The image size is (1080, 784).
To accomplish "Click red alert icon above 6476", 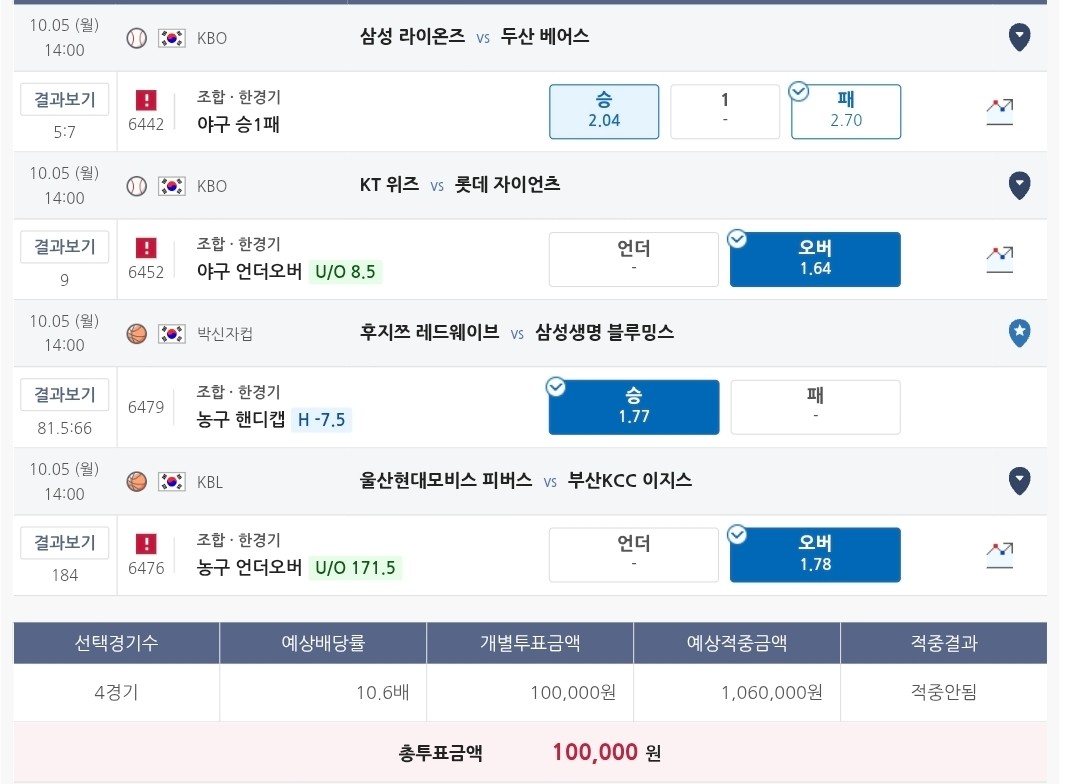I will coord(146,544).
